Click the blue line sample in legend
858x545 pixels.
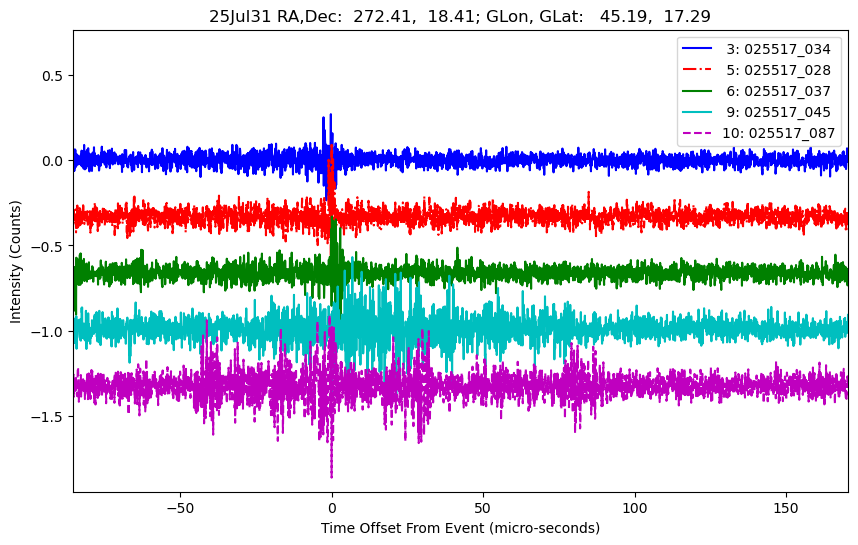point(697,49)
